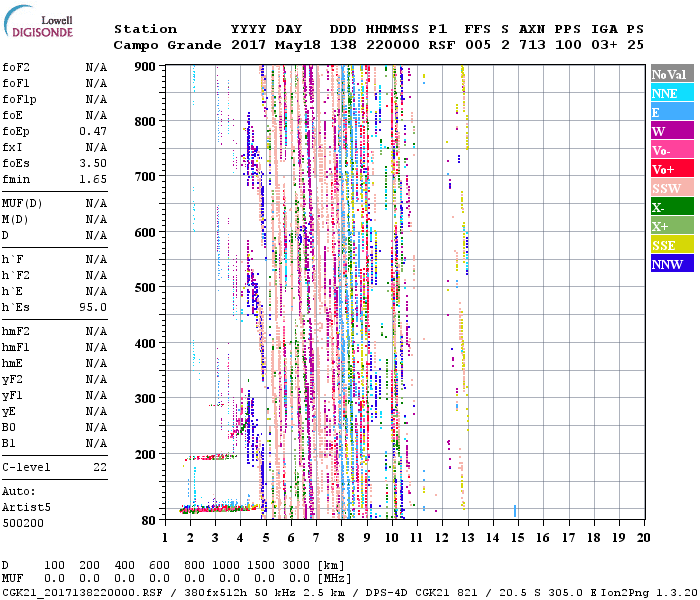Click the h`Es value 95.0
Viewport: 700px width, 600px height.
(93, 307)
